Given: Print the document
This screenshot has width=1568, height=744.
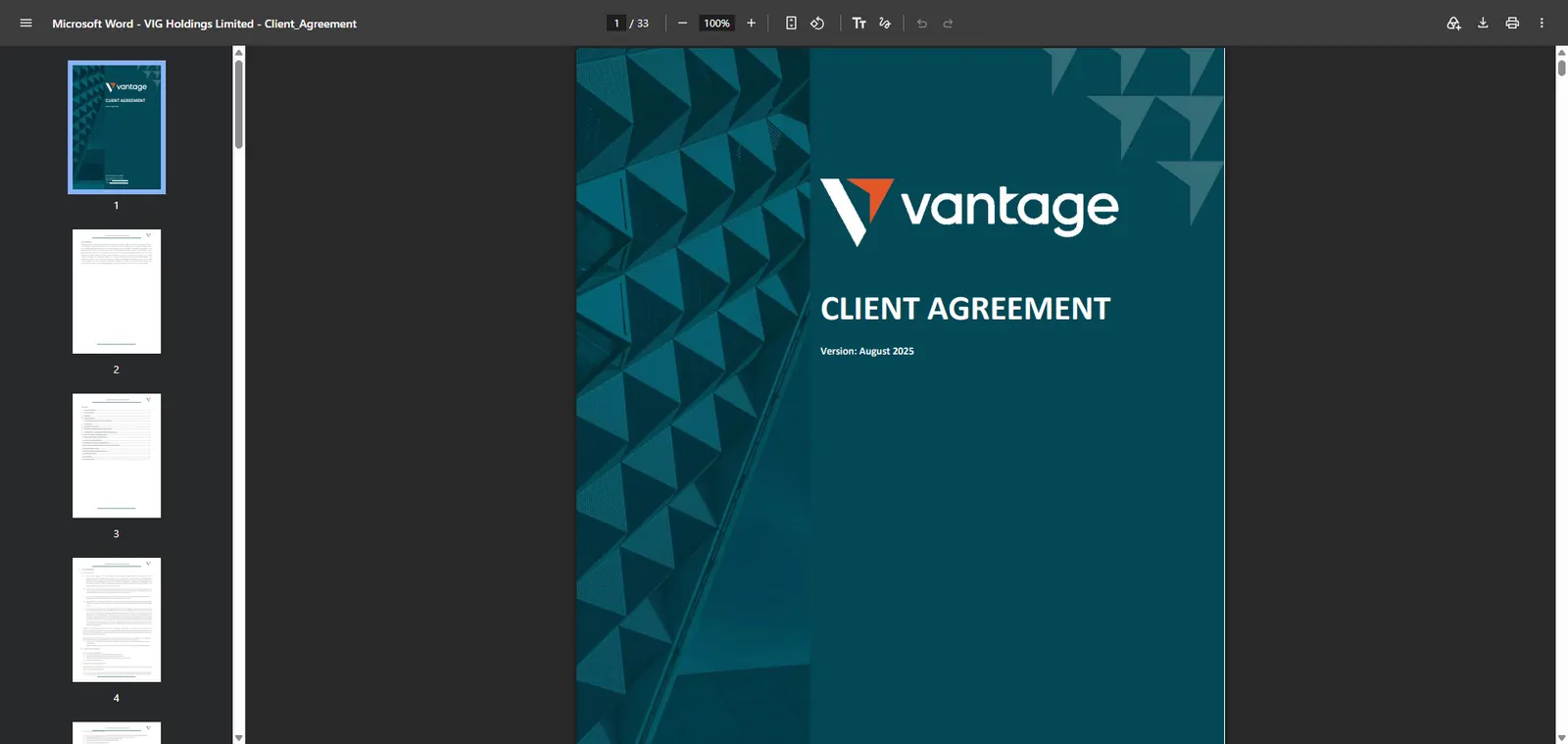Looking at the screenshot, I should [1512, 24].
